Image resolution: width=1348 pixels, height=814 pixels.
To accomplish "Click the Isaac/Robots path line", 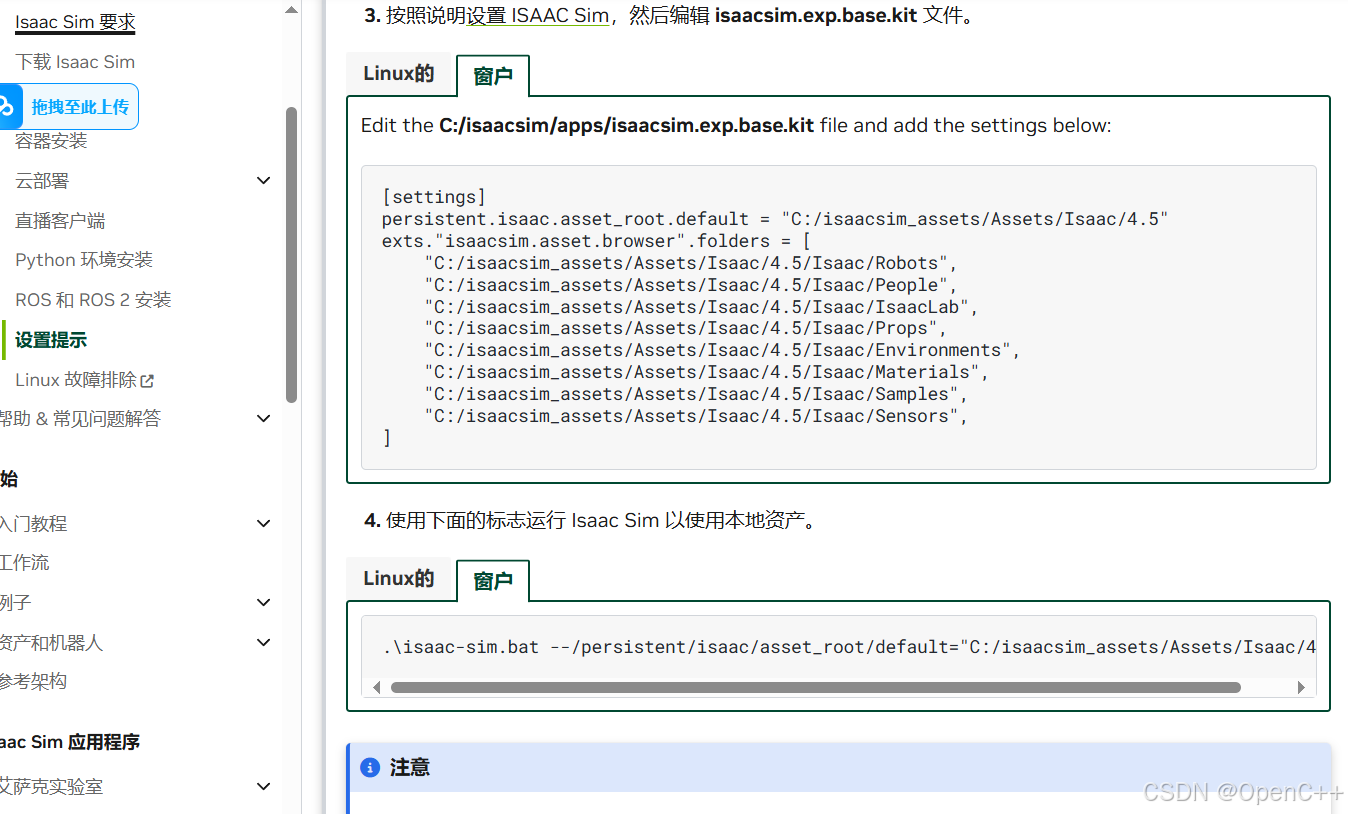I will point(691,263).
